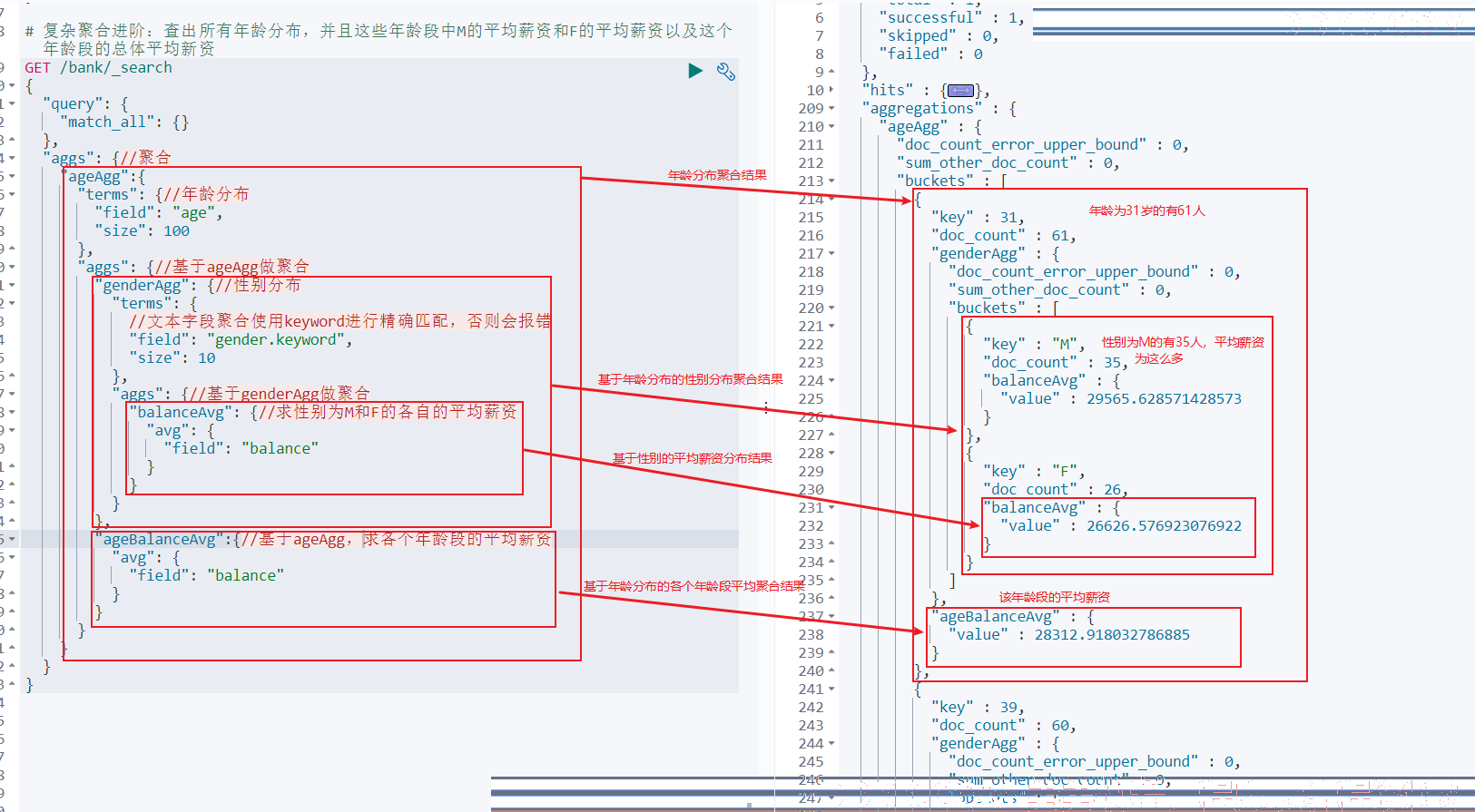The width and height of the screenshot is (1475, 812).
Task: Click the fold-end marker at response line 240
Action: 832,670
